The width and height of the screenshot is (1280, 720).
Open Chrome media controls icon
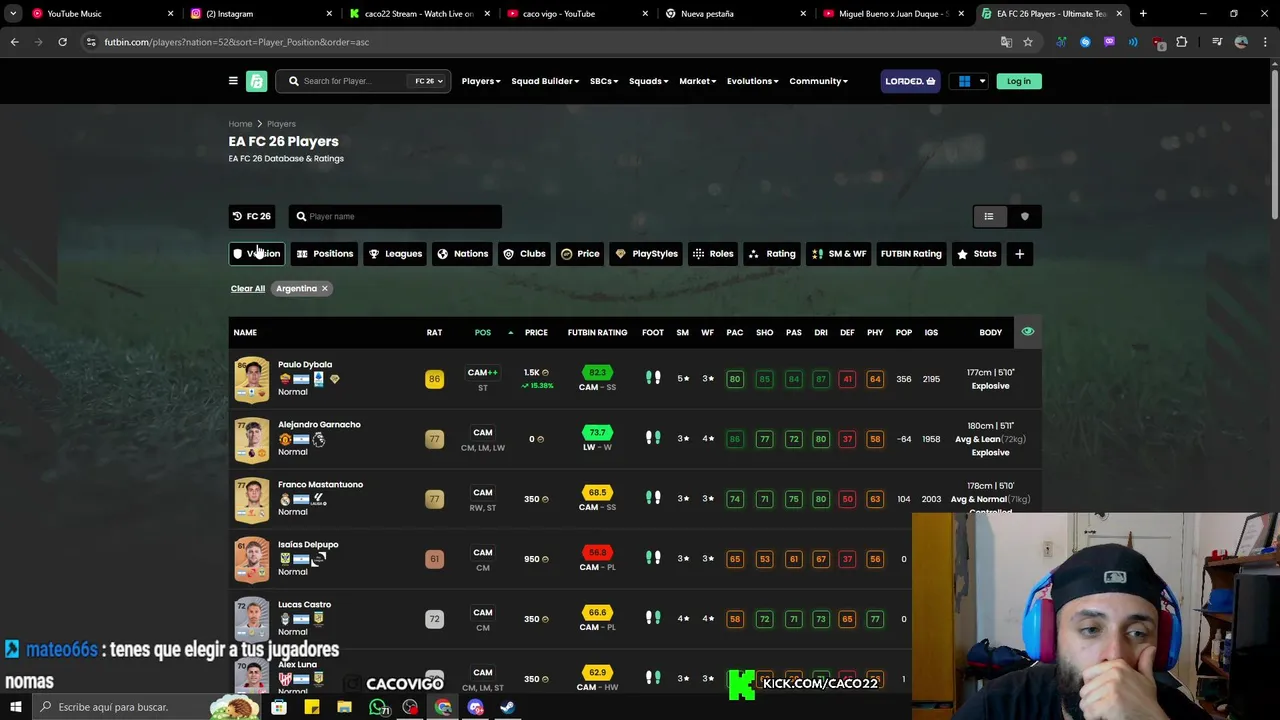click(1217, 42)
